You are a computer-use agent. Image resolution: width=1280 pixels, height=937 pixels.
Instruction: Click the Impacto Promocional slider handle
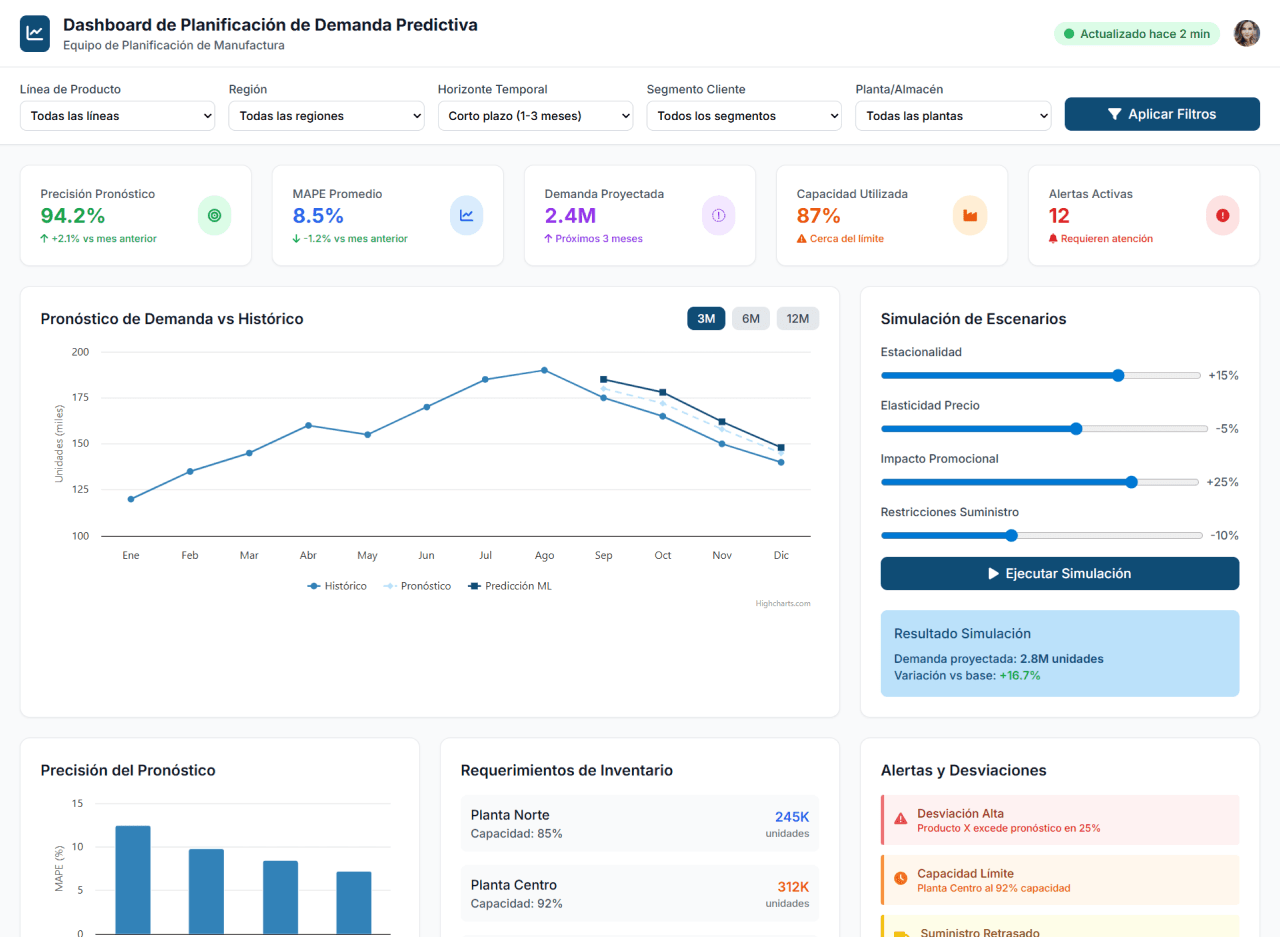tap(1131, 482)
